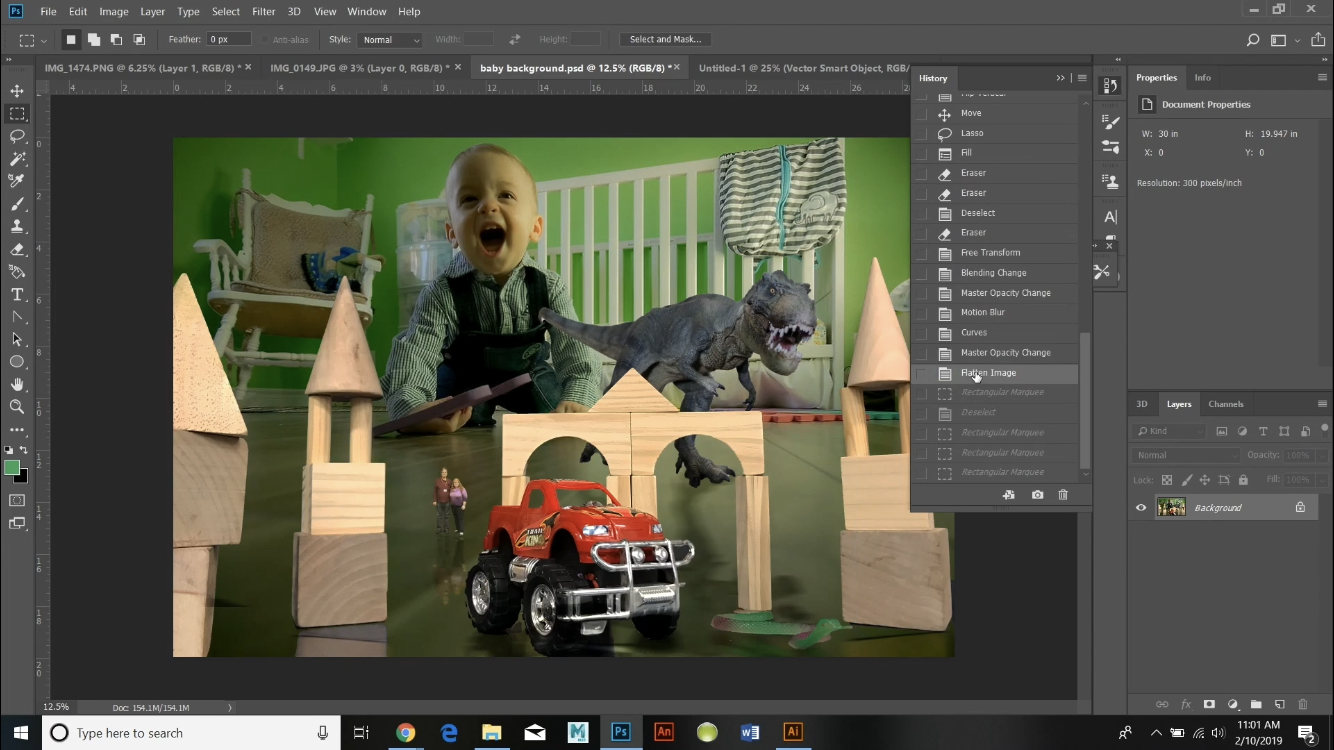
Task: Select the Lasso tool in the toolbar
Action: (x=17, y=135)
